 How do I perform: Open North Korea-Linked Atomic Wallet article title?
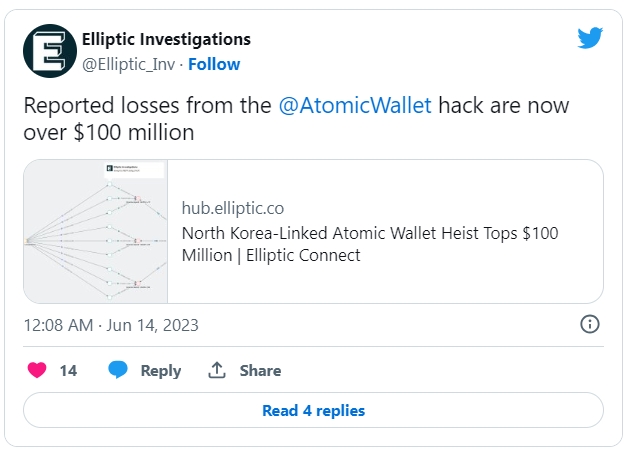tap(370, 244)
